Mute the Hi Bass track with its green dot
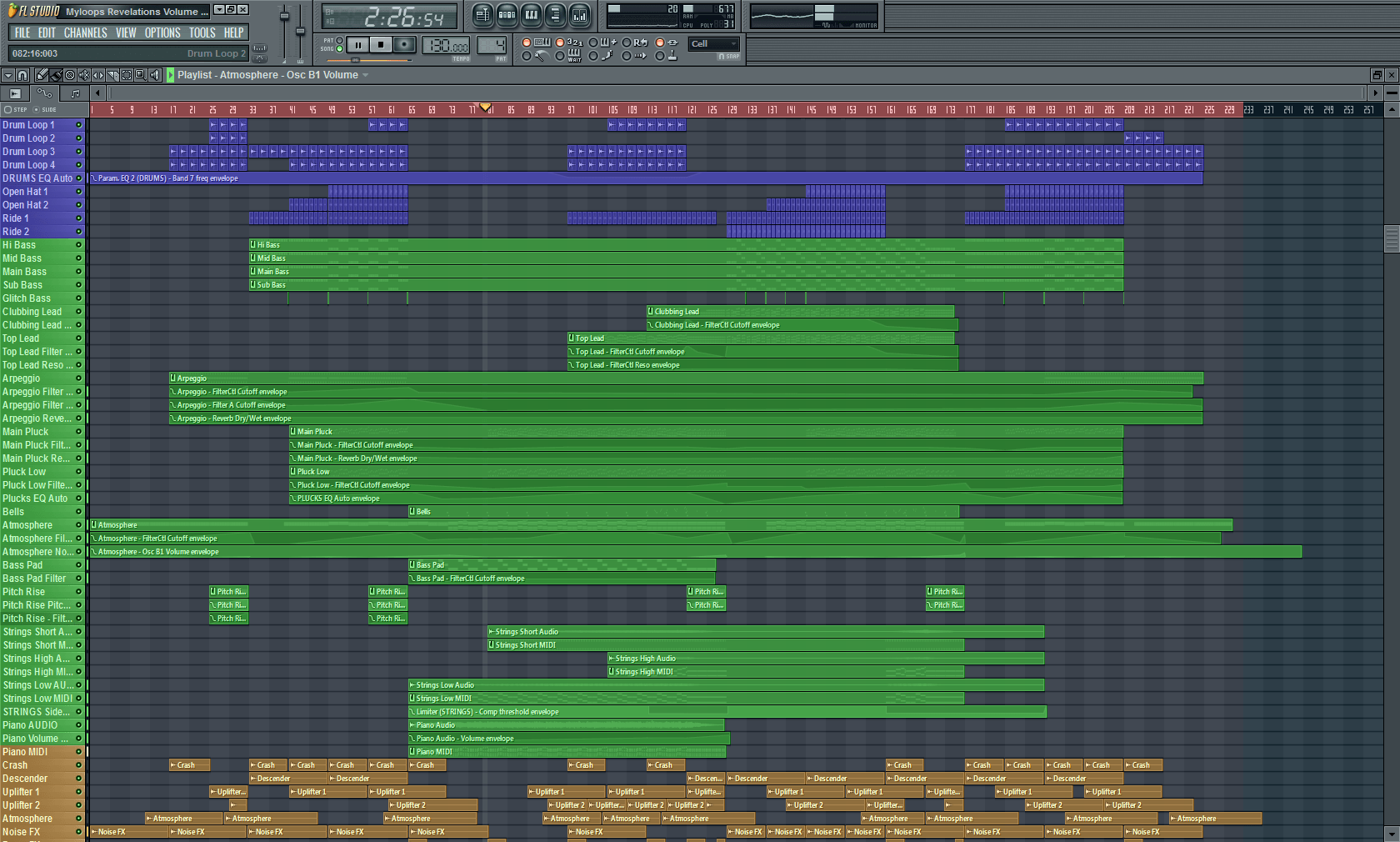Screen dimensions: 1400x842 pos(78,245)
